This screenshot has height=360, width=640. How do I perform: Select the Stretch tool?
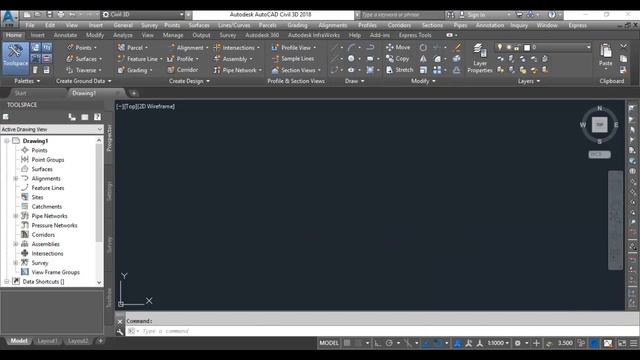pos(400,70)
